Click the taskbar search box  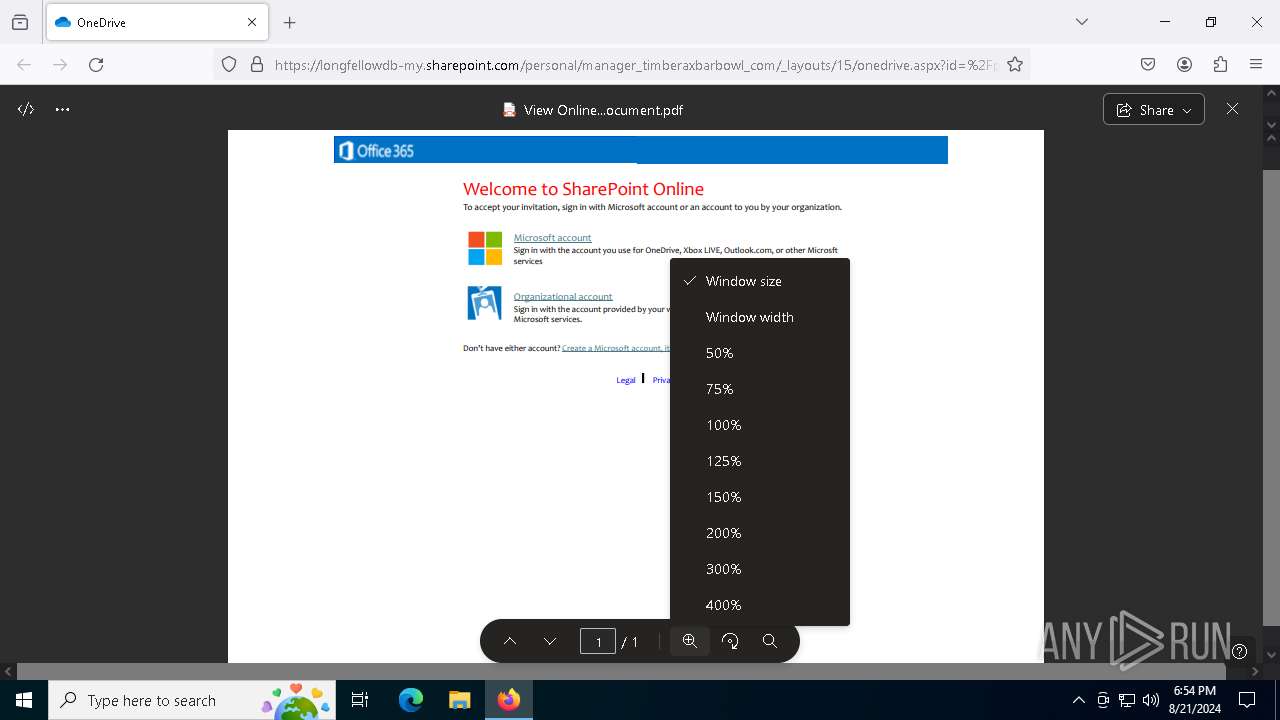[x=194, y=700]
